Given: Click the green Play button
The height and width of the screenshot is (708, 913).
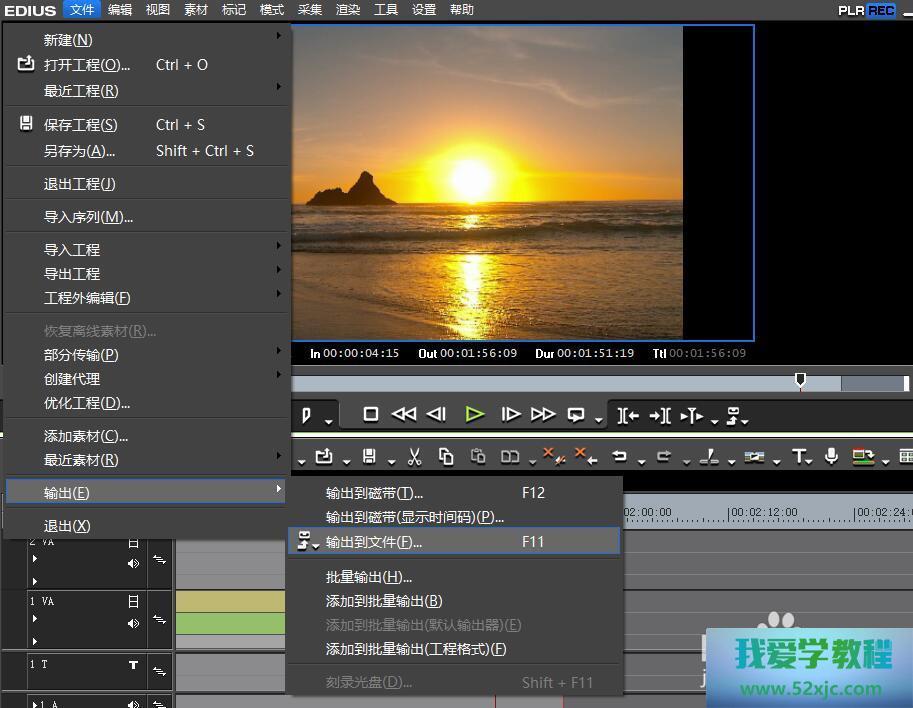Looking at the screenshot, I should pyautogui.click(x=475, y=414).
